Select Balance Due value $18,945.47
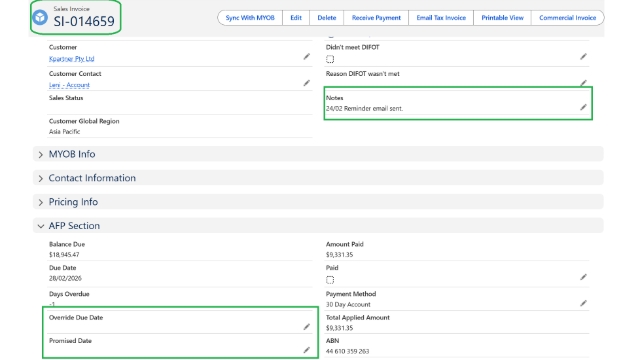Image resolution: width=640 pixels, height=360 pixels. 64,255
